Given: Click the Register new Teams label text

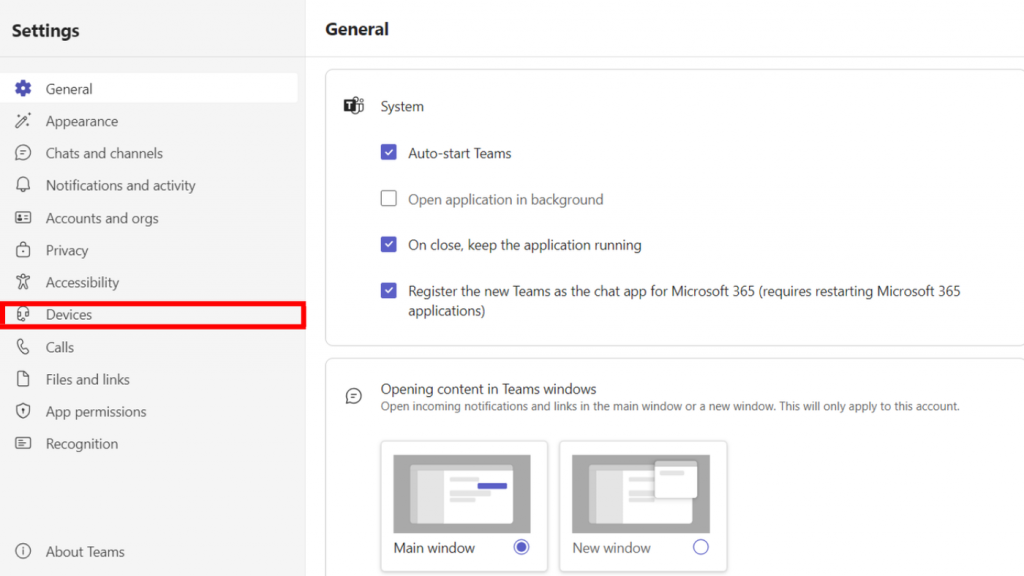Looking at the screenshot, I should pyautogui.click(x=684, y=300).
